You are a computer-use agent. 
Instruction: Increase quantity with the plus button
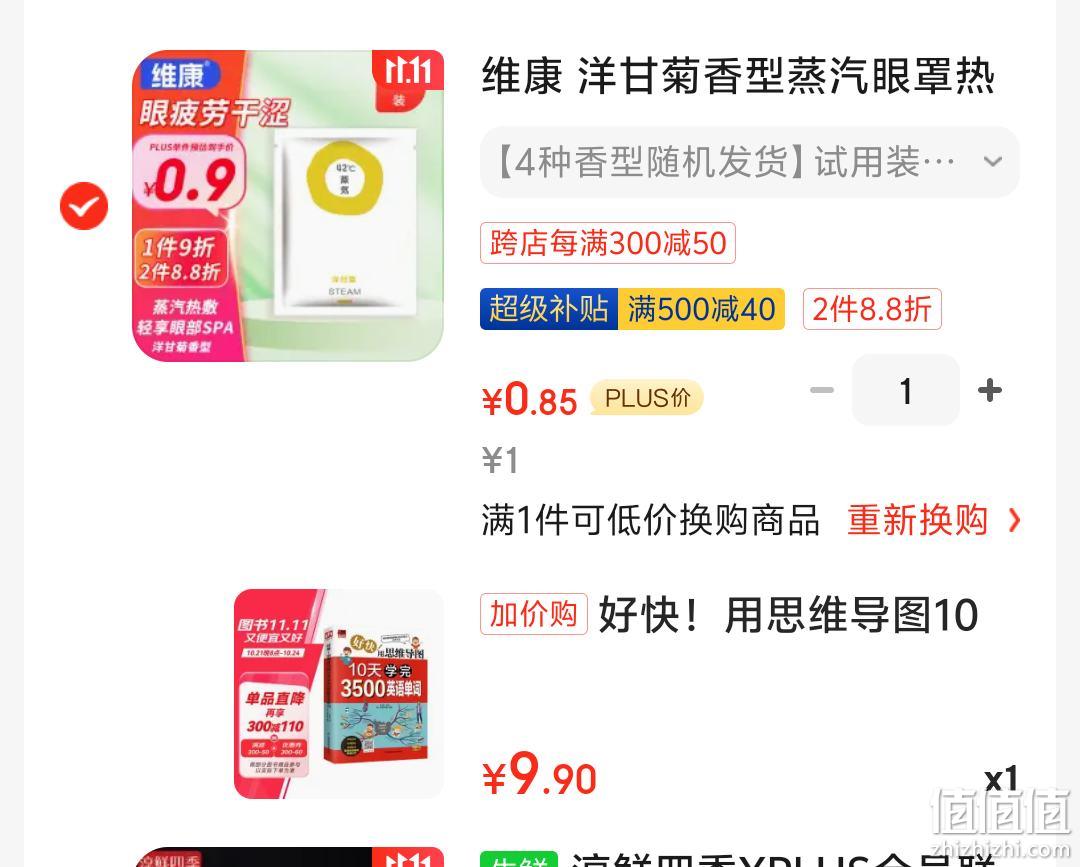(990, 390)
